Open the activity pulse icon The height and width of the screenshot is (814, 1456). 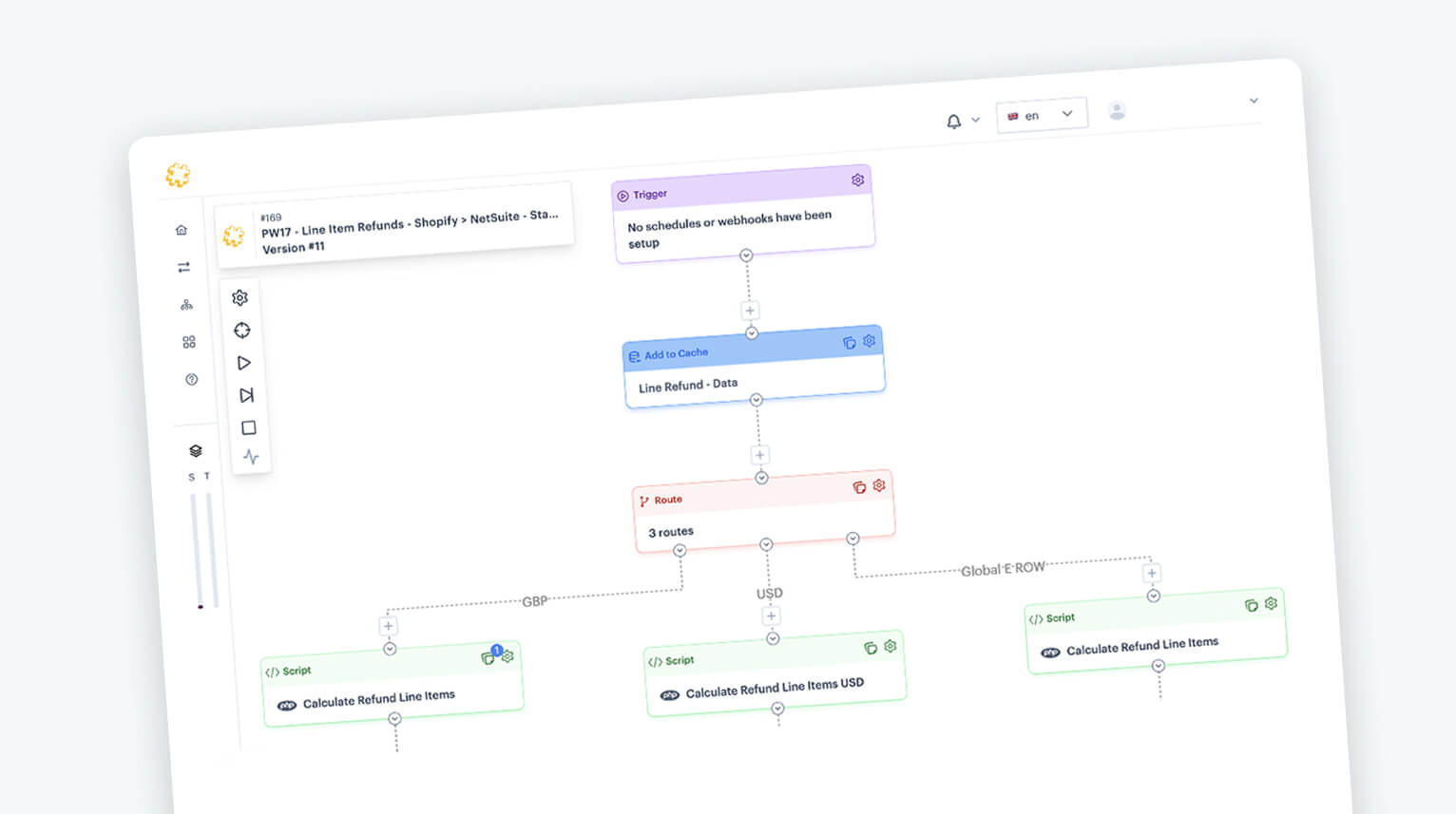click(251, 457)
